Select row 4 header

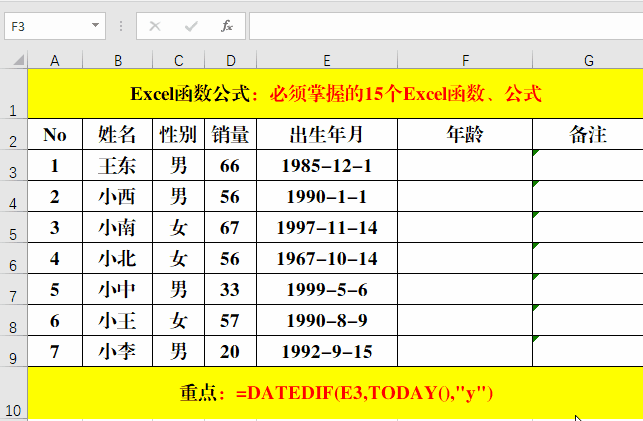pyautogui.click(x=14, y=196)
